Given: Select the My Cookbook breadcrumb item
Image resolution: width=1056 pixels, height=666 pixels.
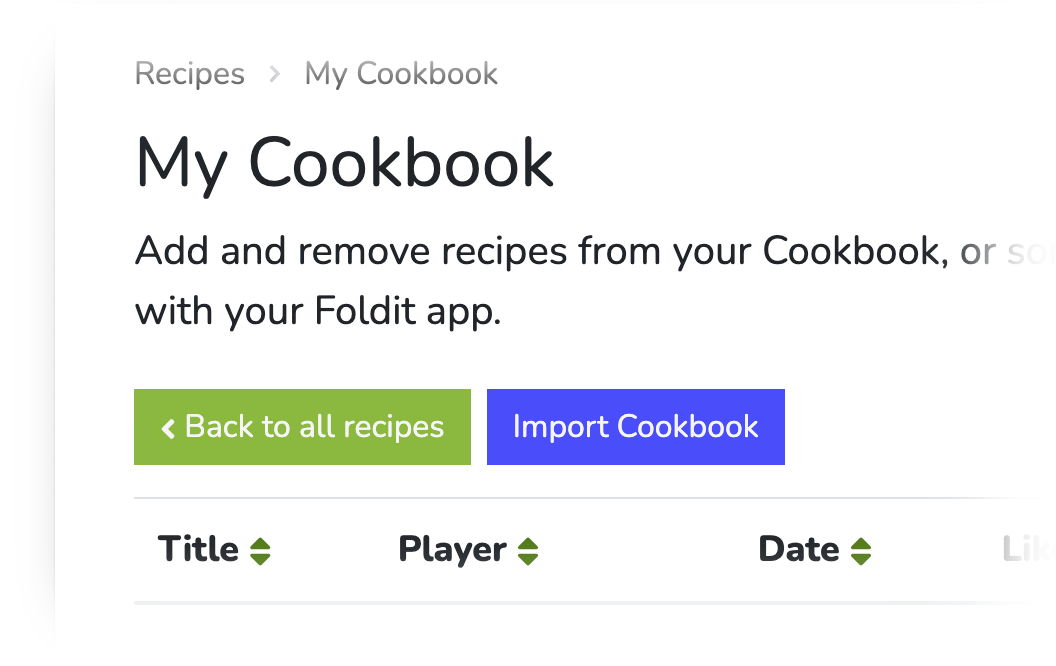Looking at the screenshot, I should [x=401, y=74].
